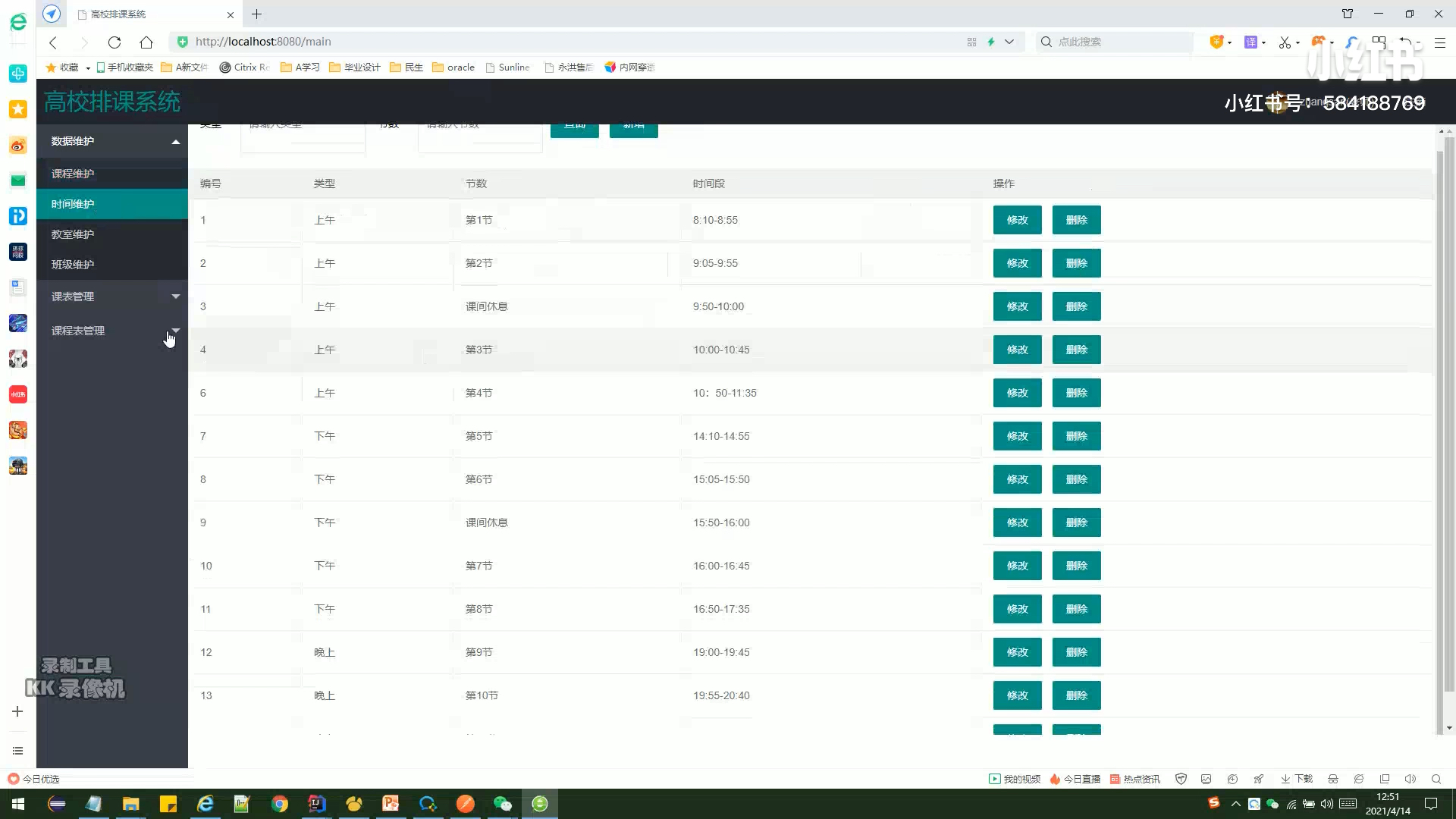Open IntelliJ IDEA from taskbar

click(317, 804)
